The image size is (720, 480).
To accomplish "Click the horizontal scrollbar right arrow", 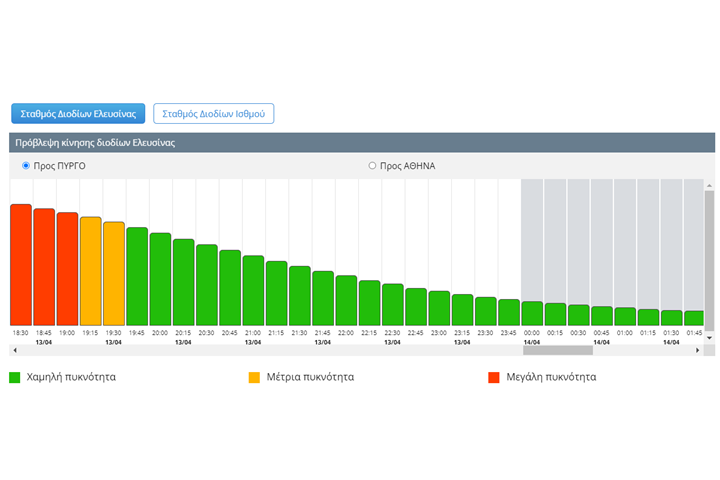I will [x=698, y=350].
